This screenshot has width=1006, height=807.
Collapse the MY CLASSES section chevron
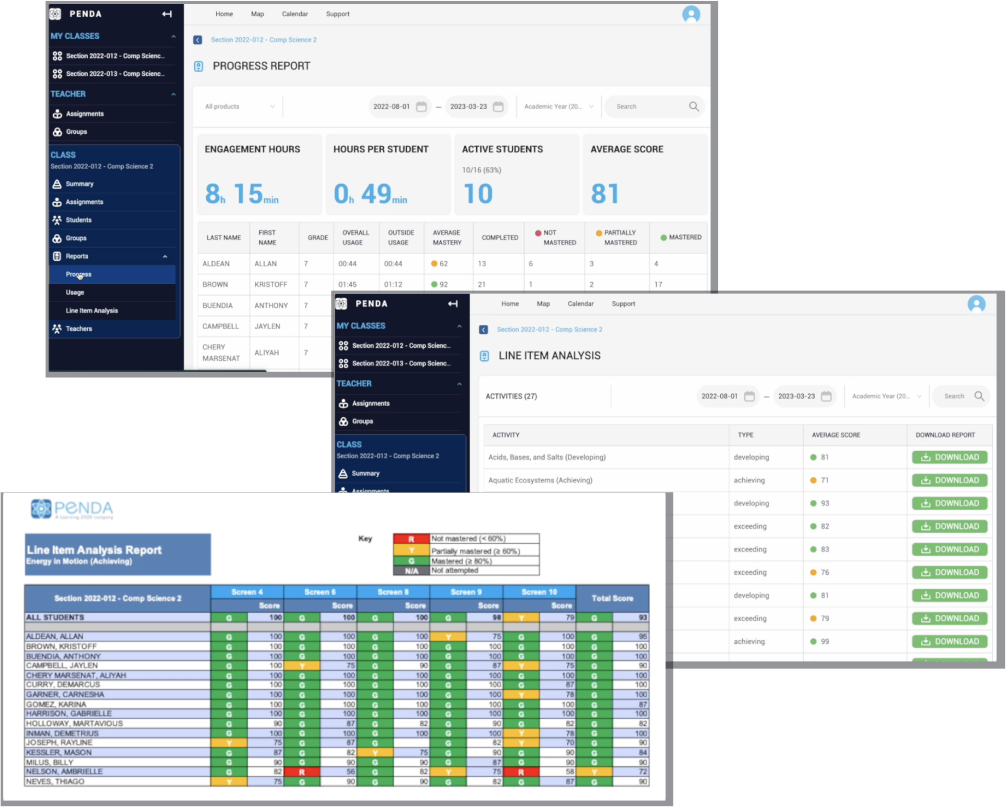click(x=173, y=37)
